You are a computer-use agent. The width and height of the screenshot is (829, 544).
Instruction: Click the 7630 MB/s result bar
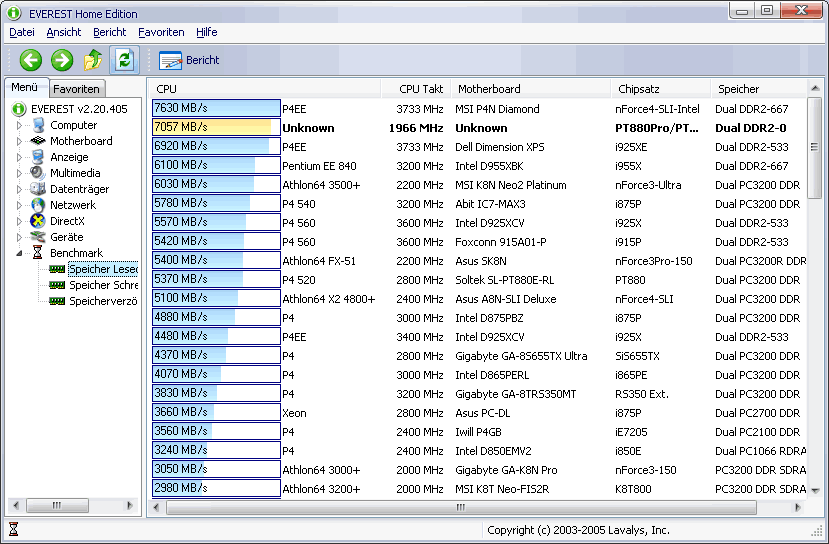[216, 108]
